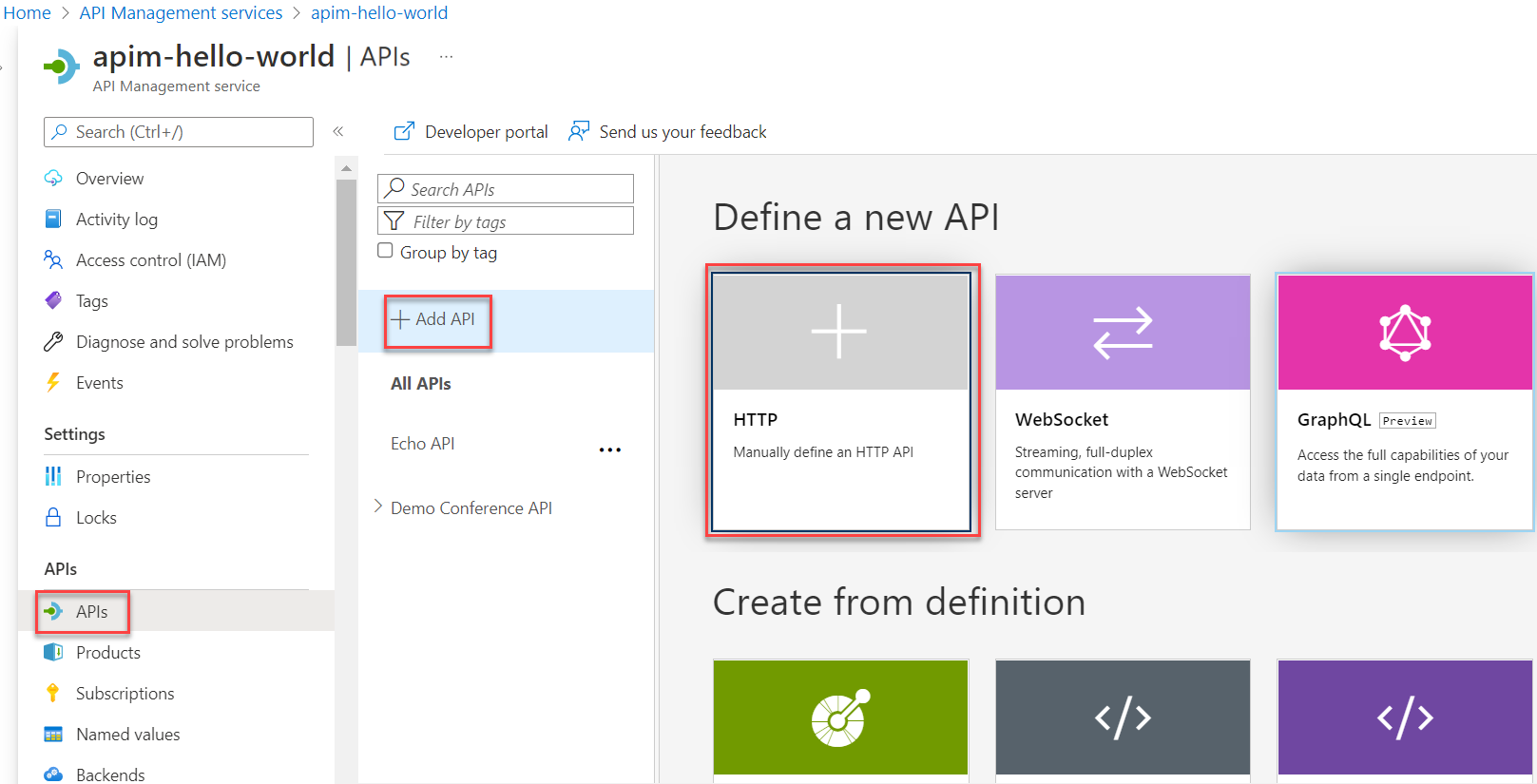Click API Management services breadcrumb link
The width and height of the screenshot is (1537, 784).
click(181, 13)
